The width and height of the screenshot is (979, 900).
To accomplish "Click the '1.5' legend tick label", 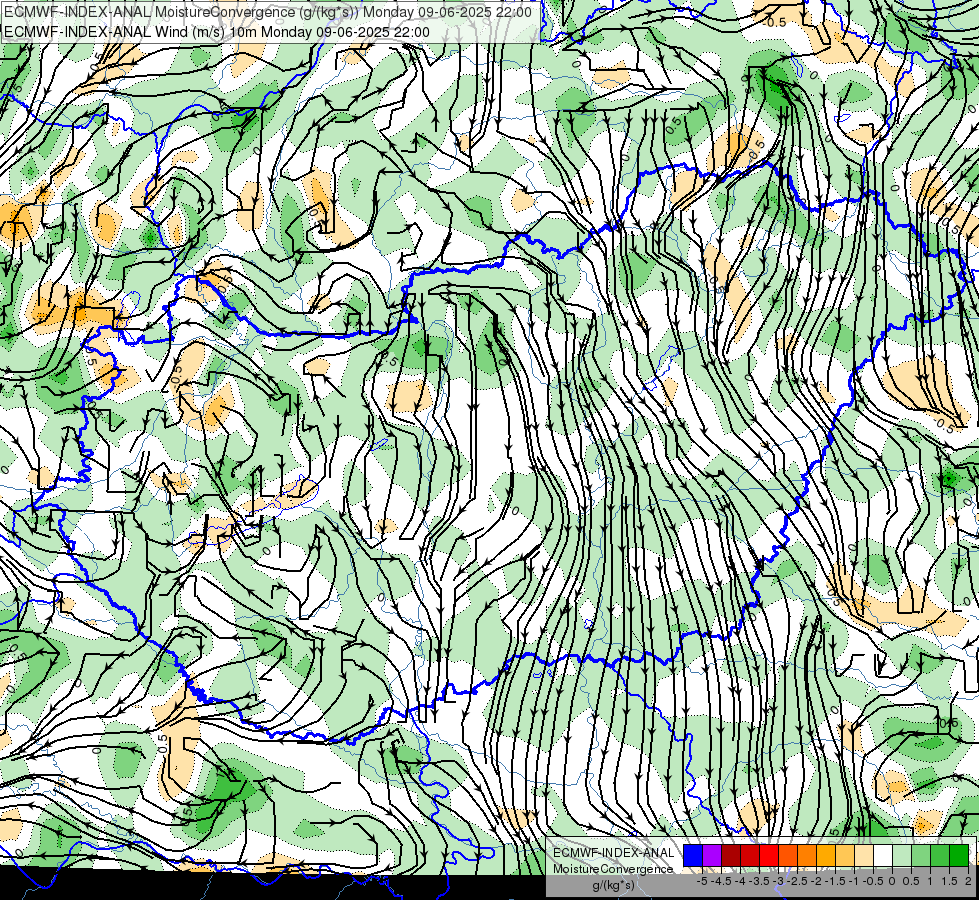I will coord(949,881).
